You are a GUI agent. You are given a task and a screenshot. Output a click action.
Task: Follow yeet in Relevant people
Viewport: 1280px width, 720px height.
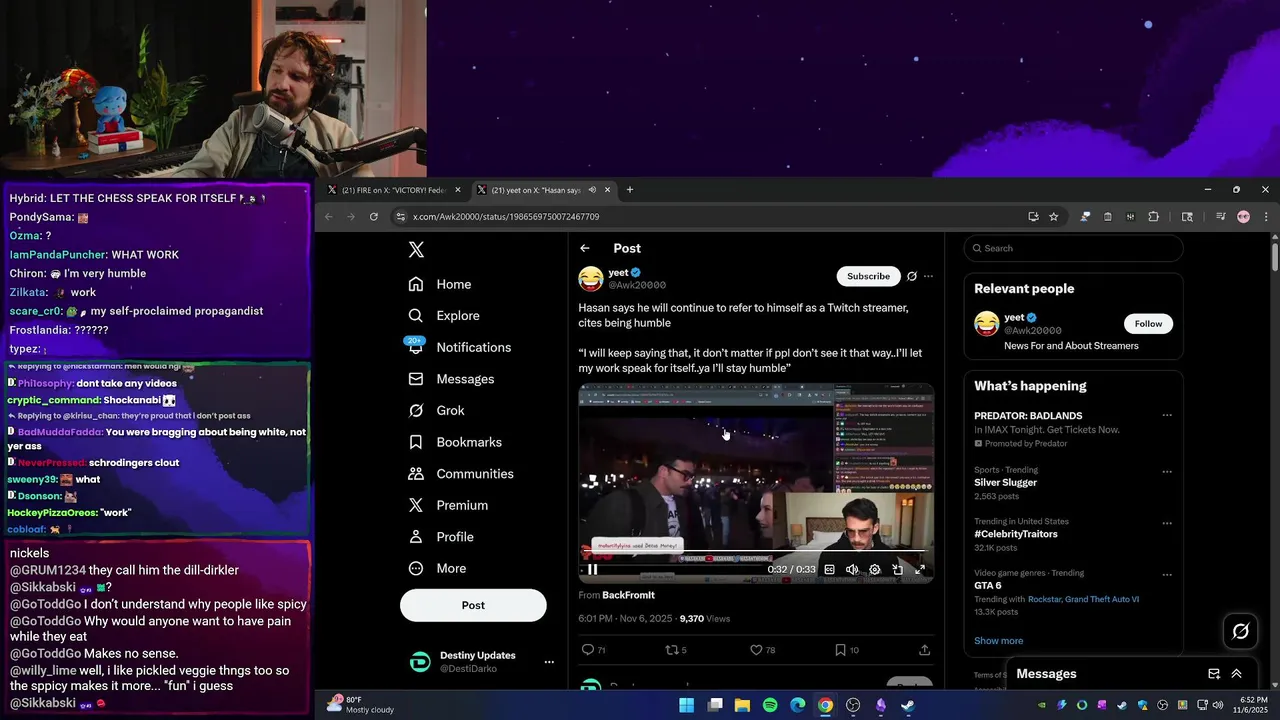click(x=1148, y=324)
